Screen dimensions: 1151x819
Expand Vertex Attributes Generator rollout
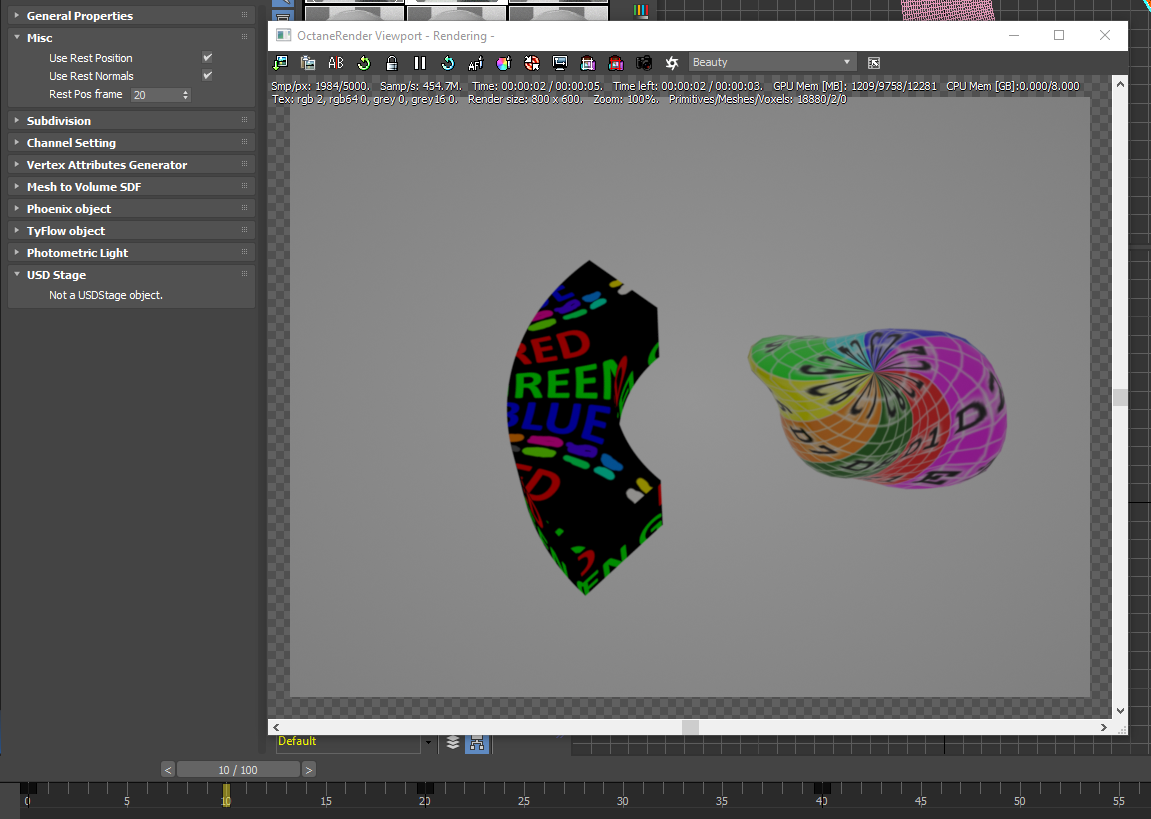point(131,164)
